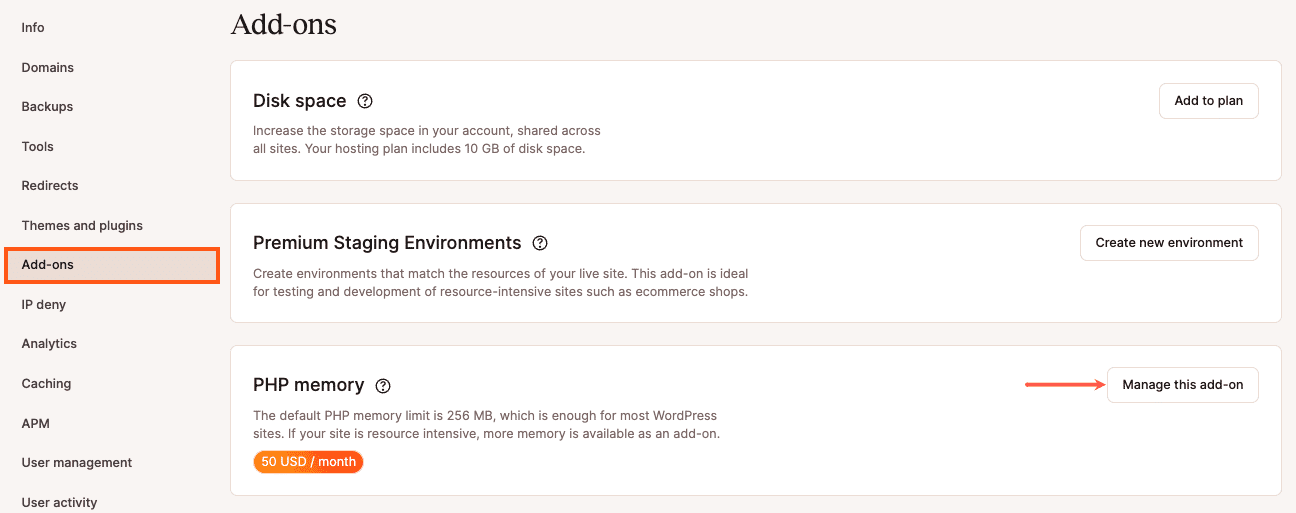Select Manage this add-on button
The width and height of the screenshot is (1296, 513).
pos(1182,385)
